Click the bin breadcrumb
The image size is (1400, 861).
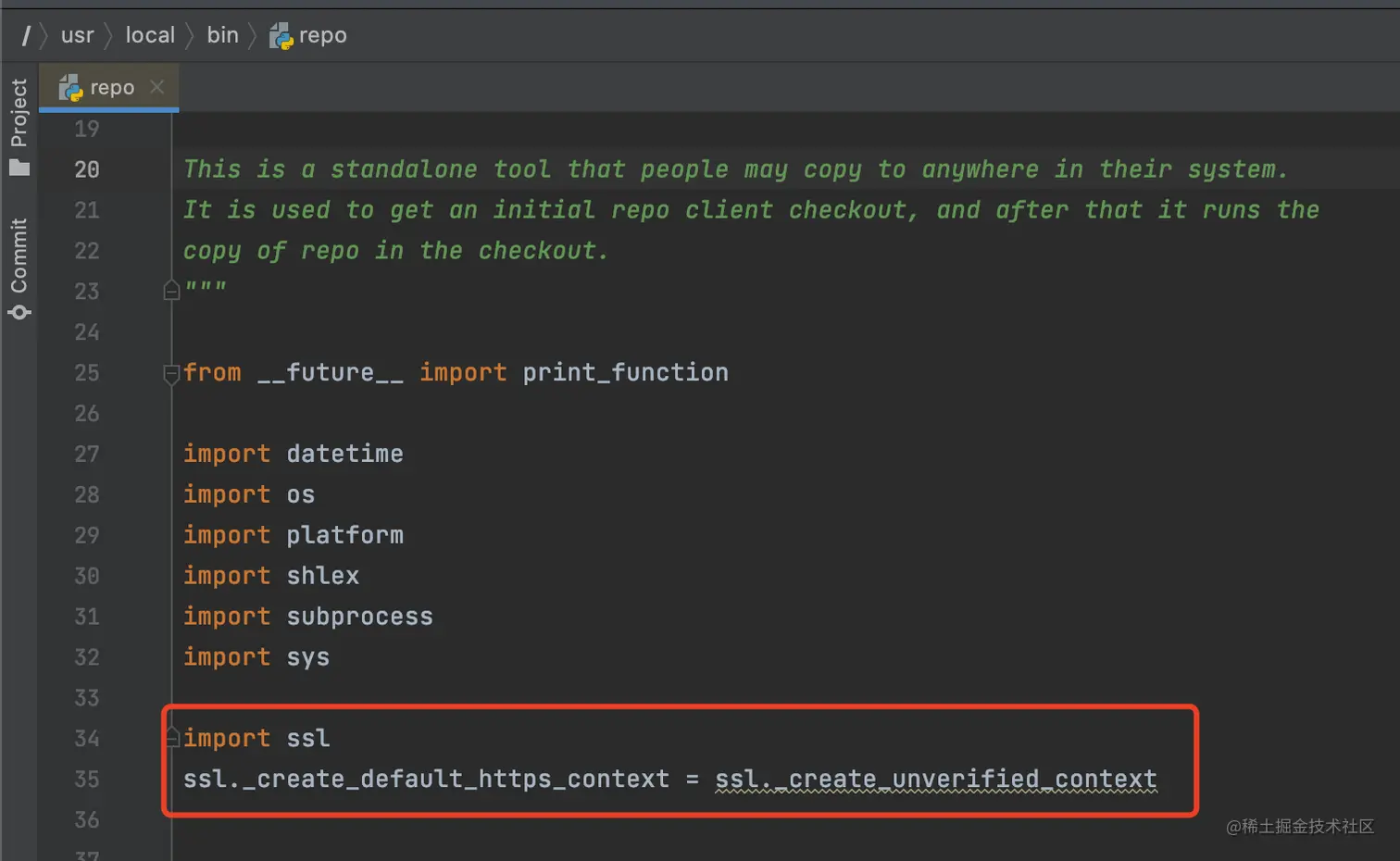[x=222, y=35]
